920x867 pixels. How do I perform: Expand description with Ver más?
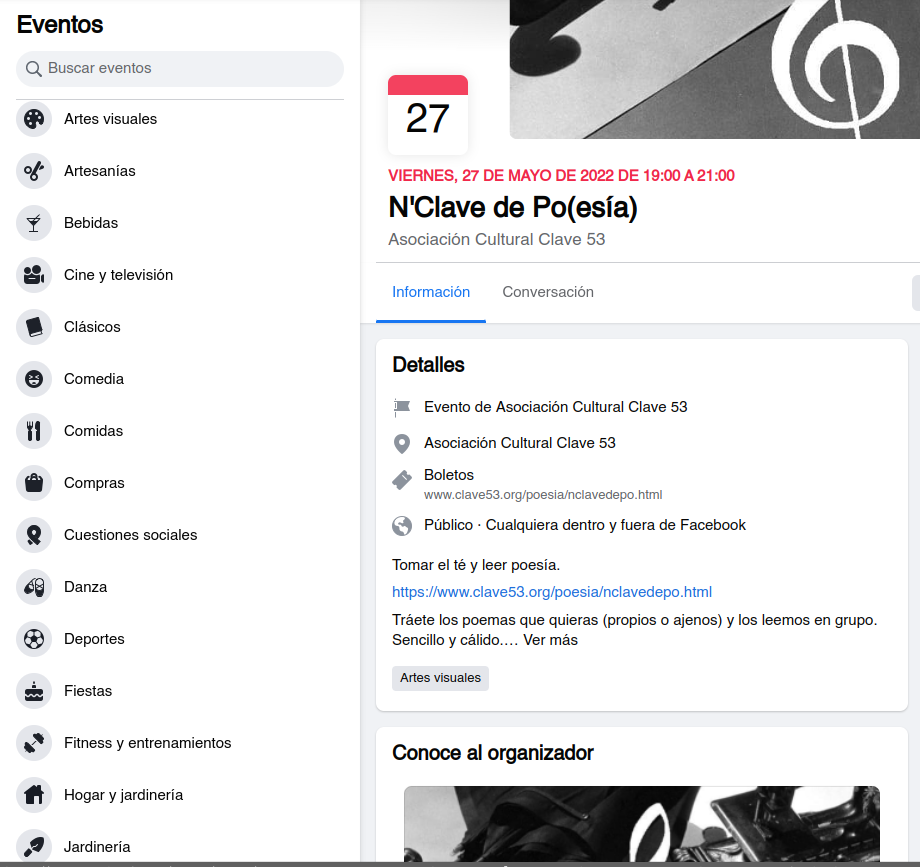click(x=550, y=640)
